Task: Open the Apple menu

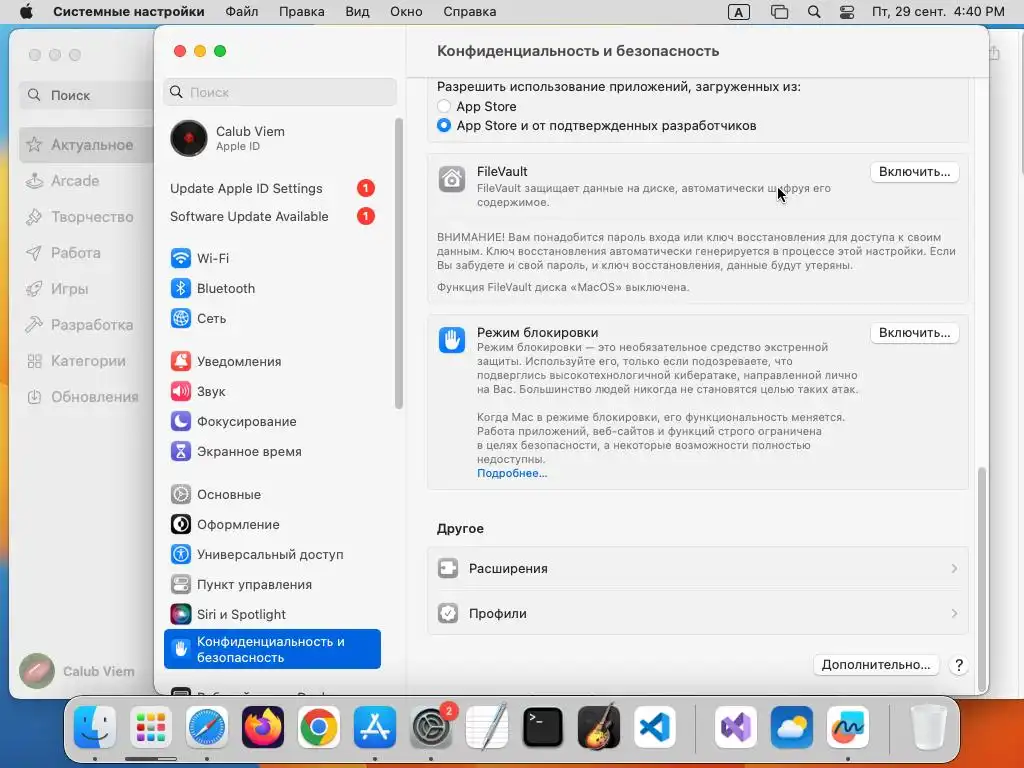Action: point(26,12)
